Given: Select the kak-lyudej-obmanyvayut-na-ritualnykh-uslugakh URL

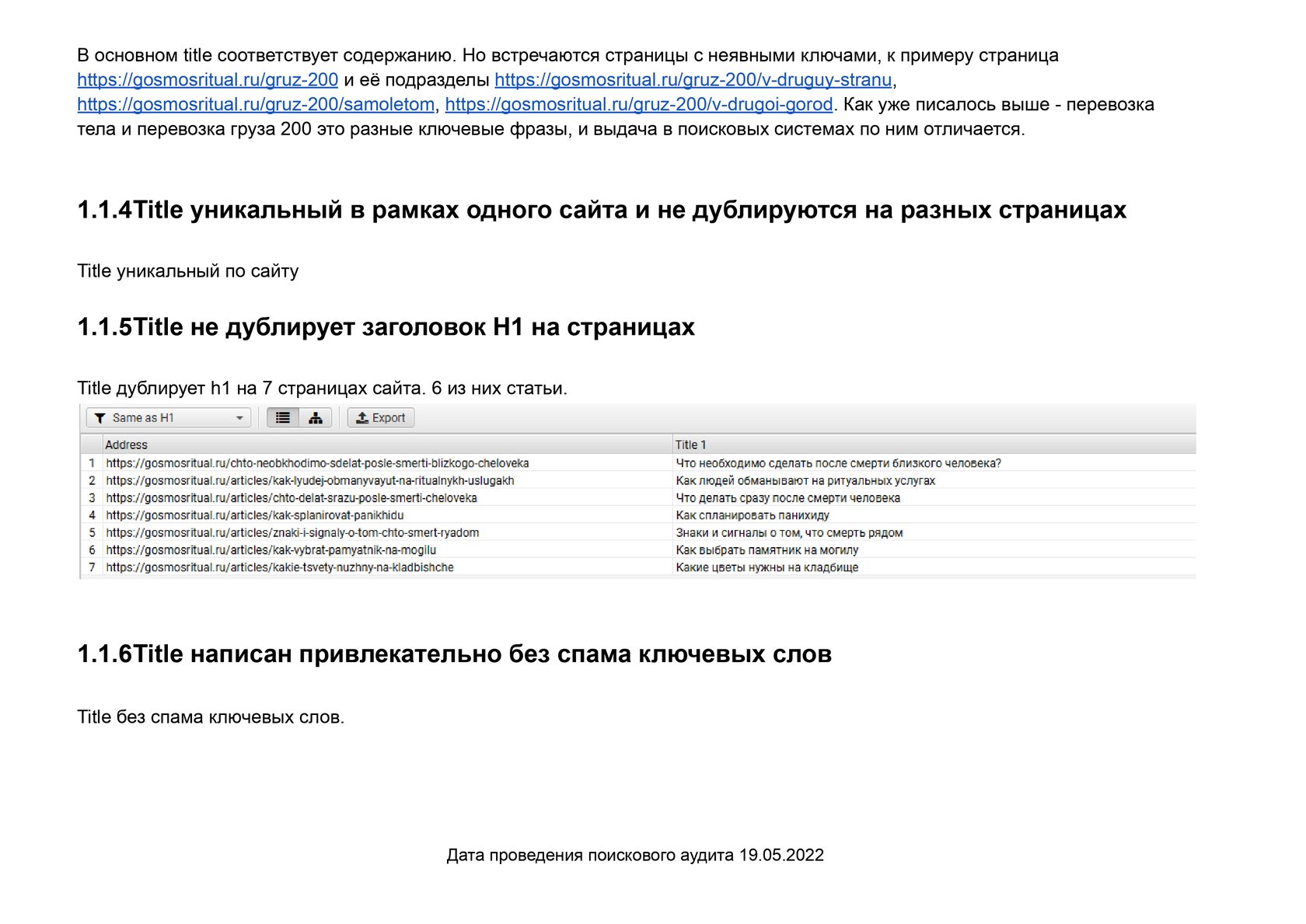Looking at the screenshot, I should (x=310, y=481).
